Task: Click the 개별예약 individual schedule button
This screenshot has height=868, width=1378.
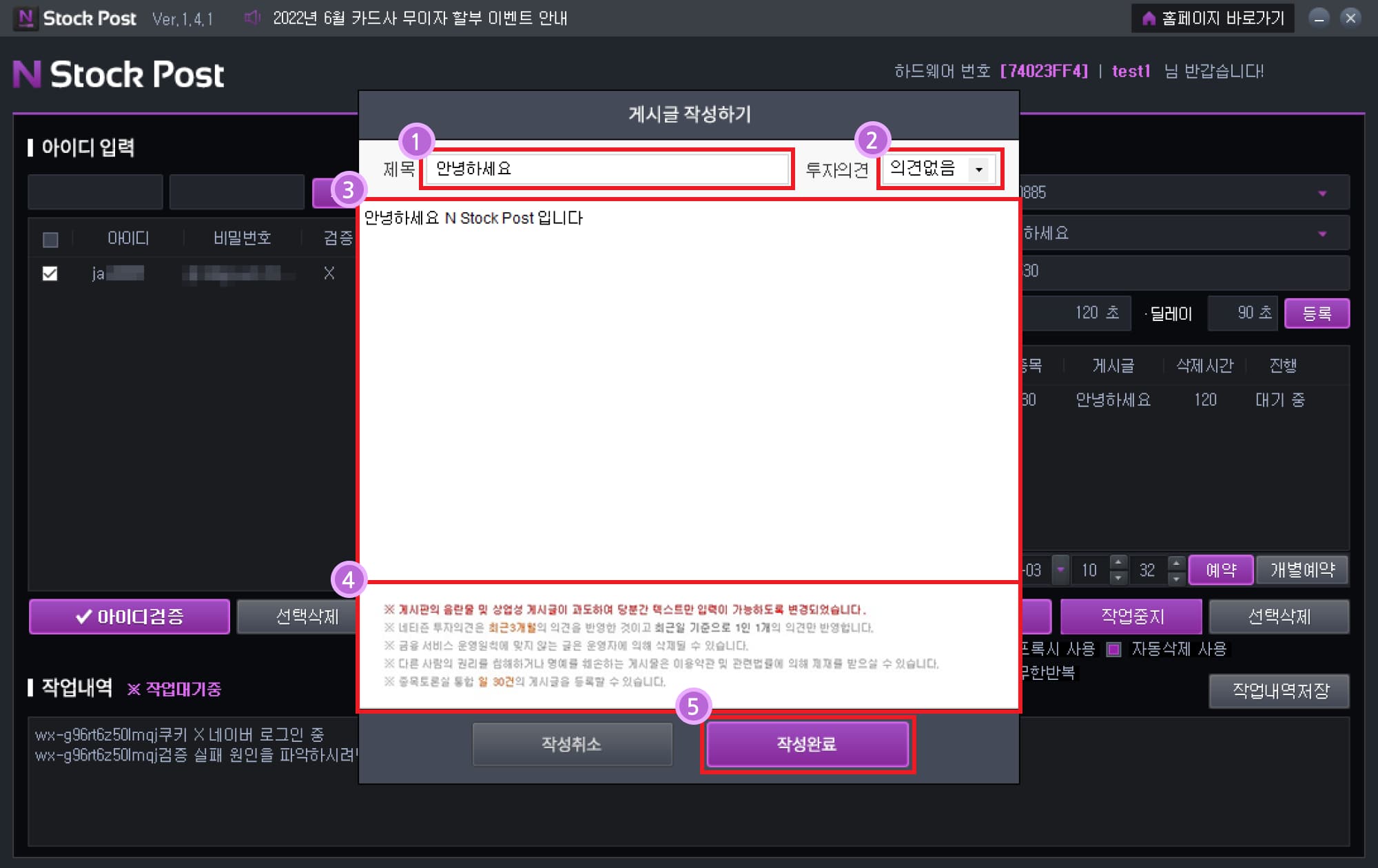Action: 1302,570
